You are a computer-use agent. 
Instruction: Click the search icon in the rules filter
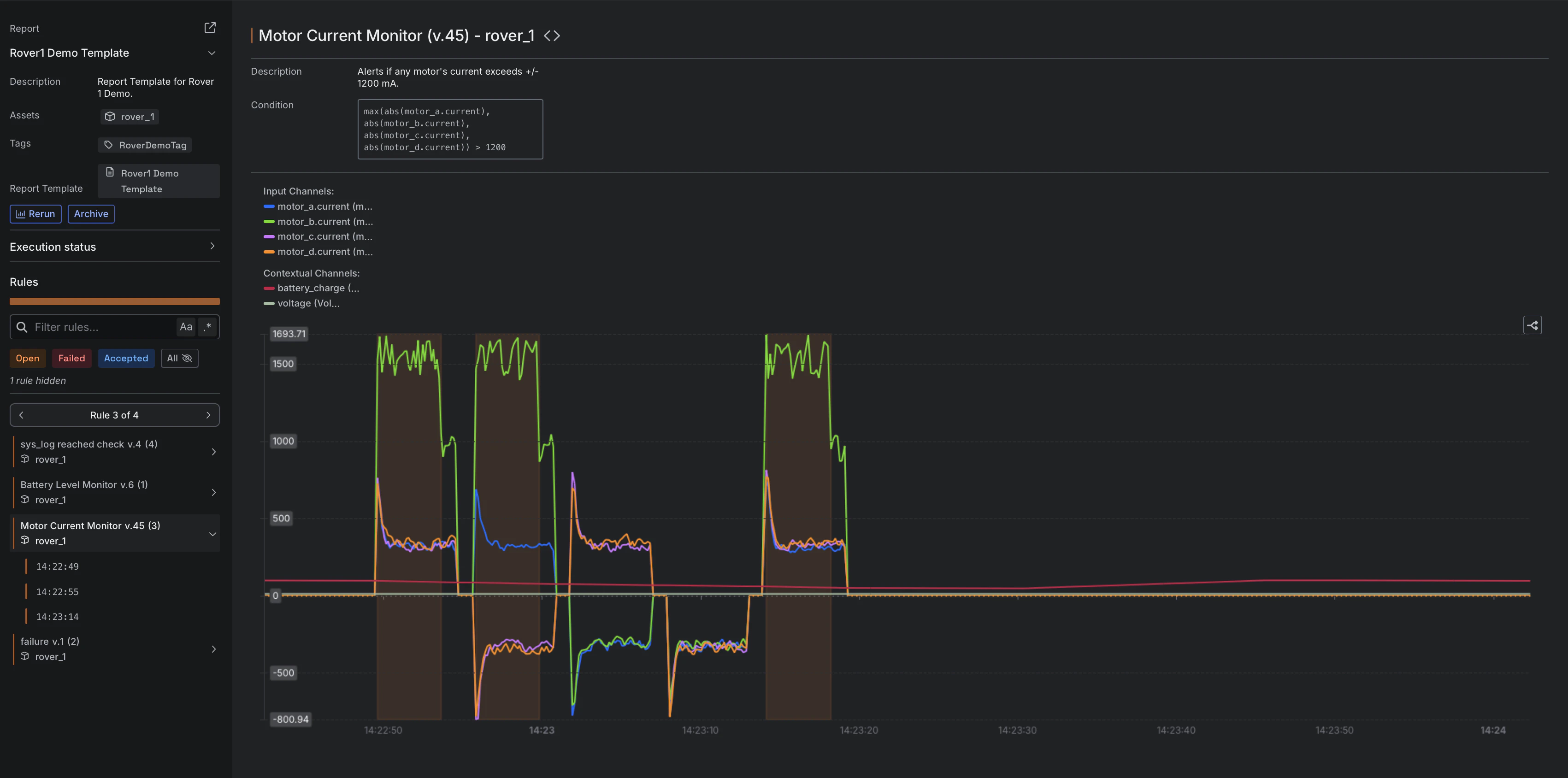pos(22,327)
